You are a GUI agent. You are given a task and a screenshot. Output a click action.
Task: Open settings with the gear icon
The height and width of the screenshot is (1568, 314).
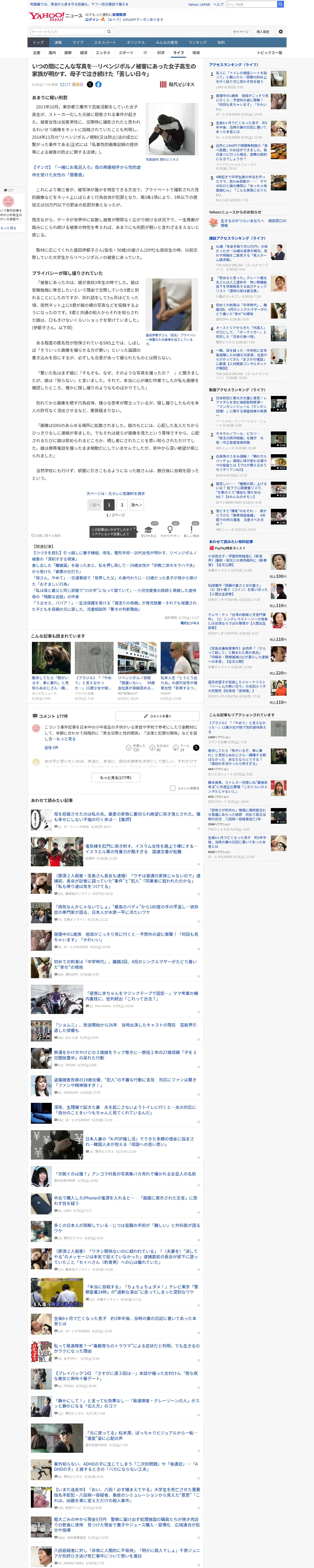(x=281, y=32)
